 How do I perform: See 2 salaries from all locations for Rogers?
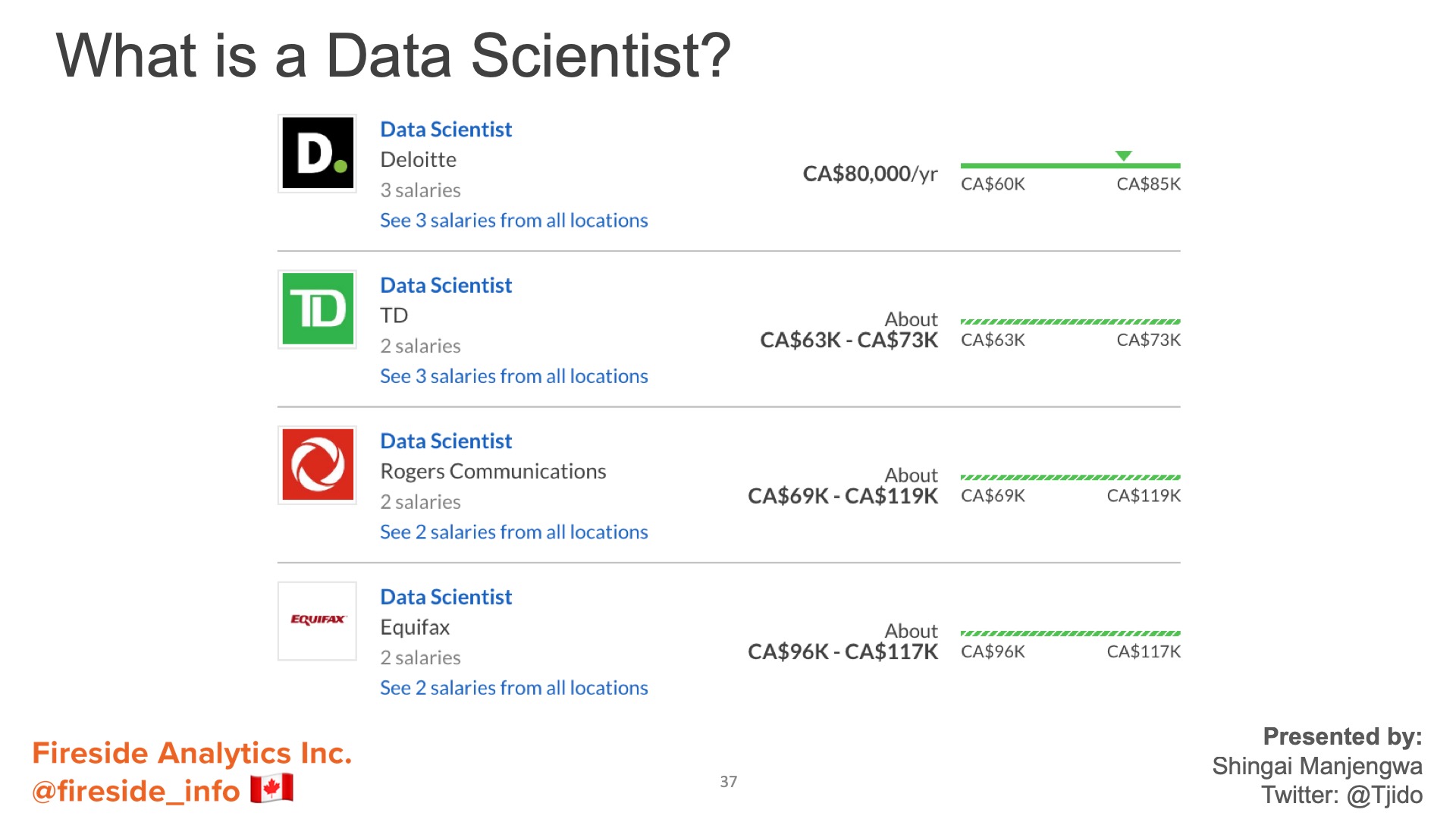tap(514, 532)
